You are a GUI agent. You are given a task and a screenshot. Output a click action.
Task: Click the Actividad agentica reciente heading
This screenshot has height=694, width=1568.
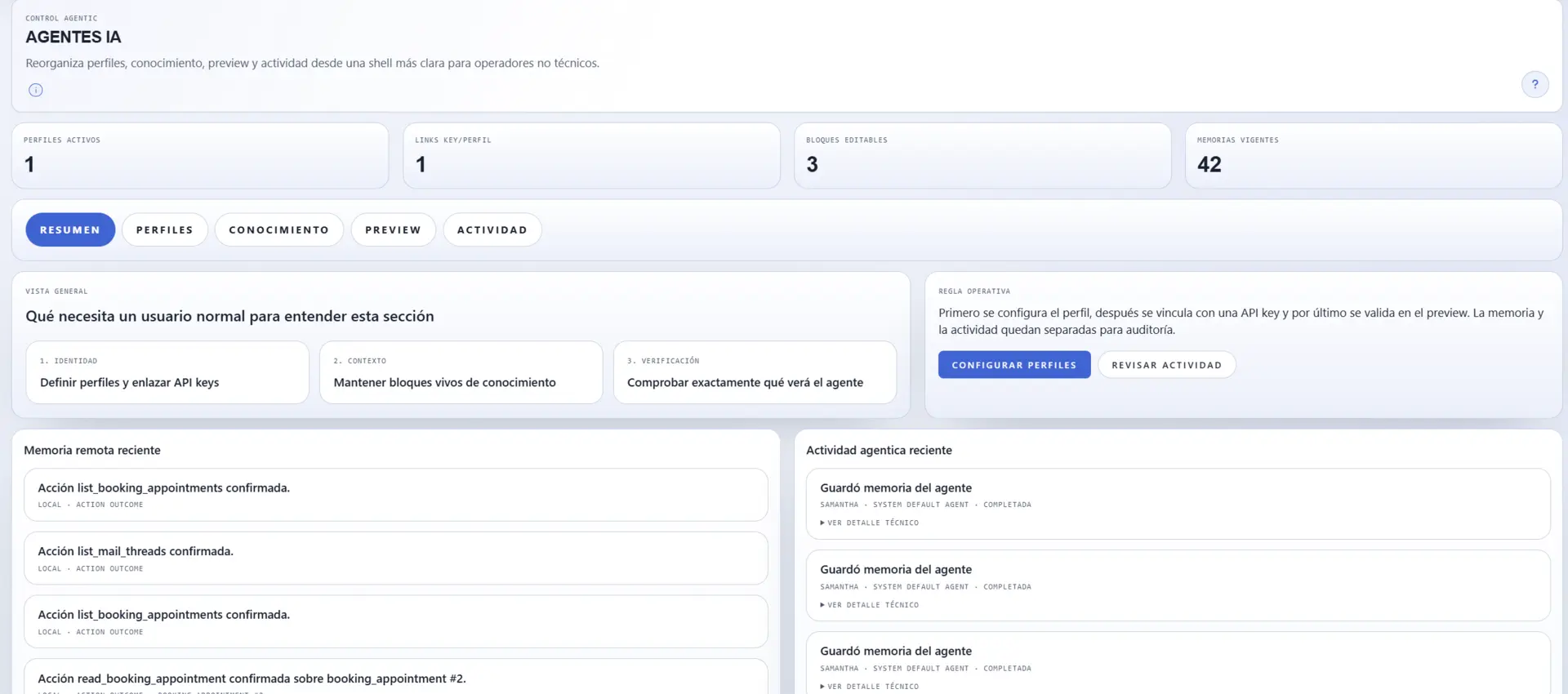879,451
